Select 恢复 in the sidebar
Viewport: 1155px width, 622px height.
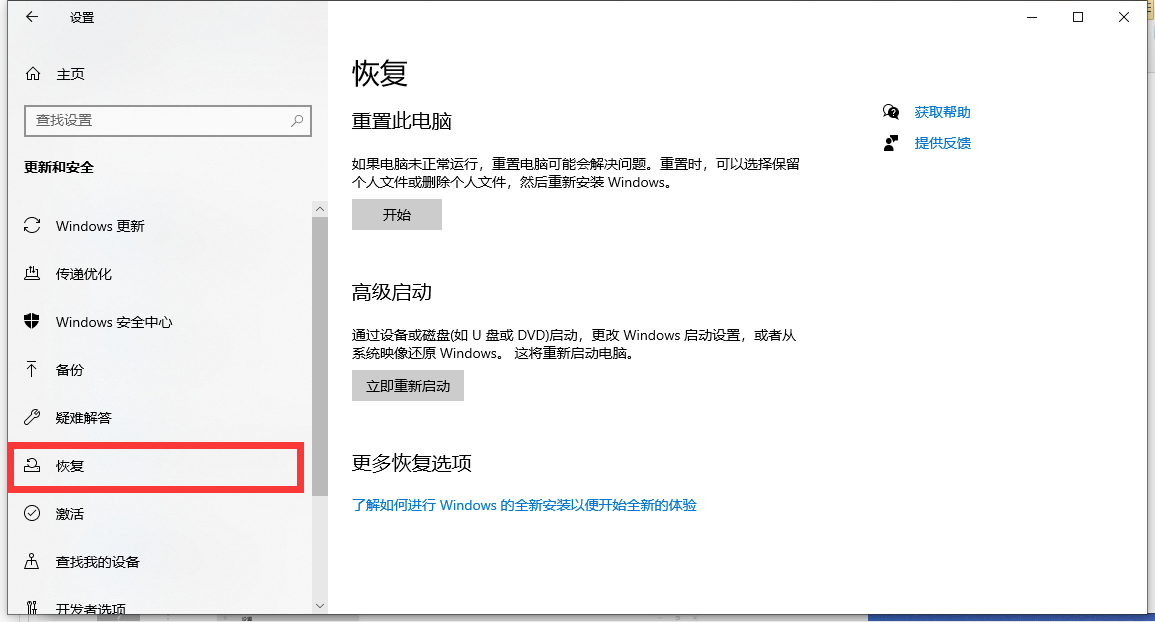[155, 466]
